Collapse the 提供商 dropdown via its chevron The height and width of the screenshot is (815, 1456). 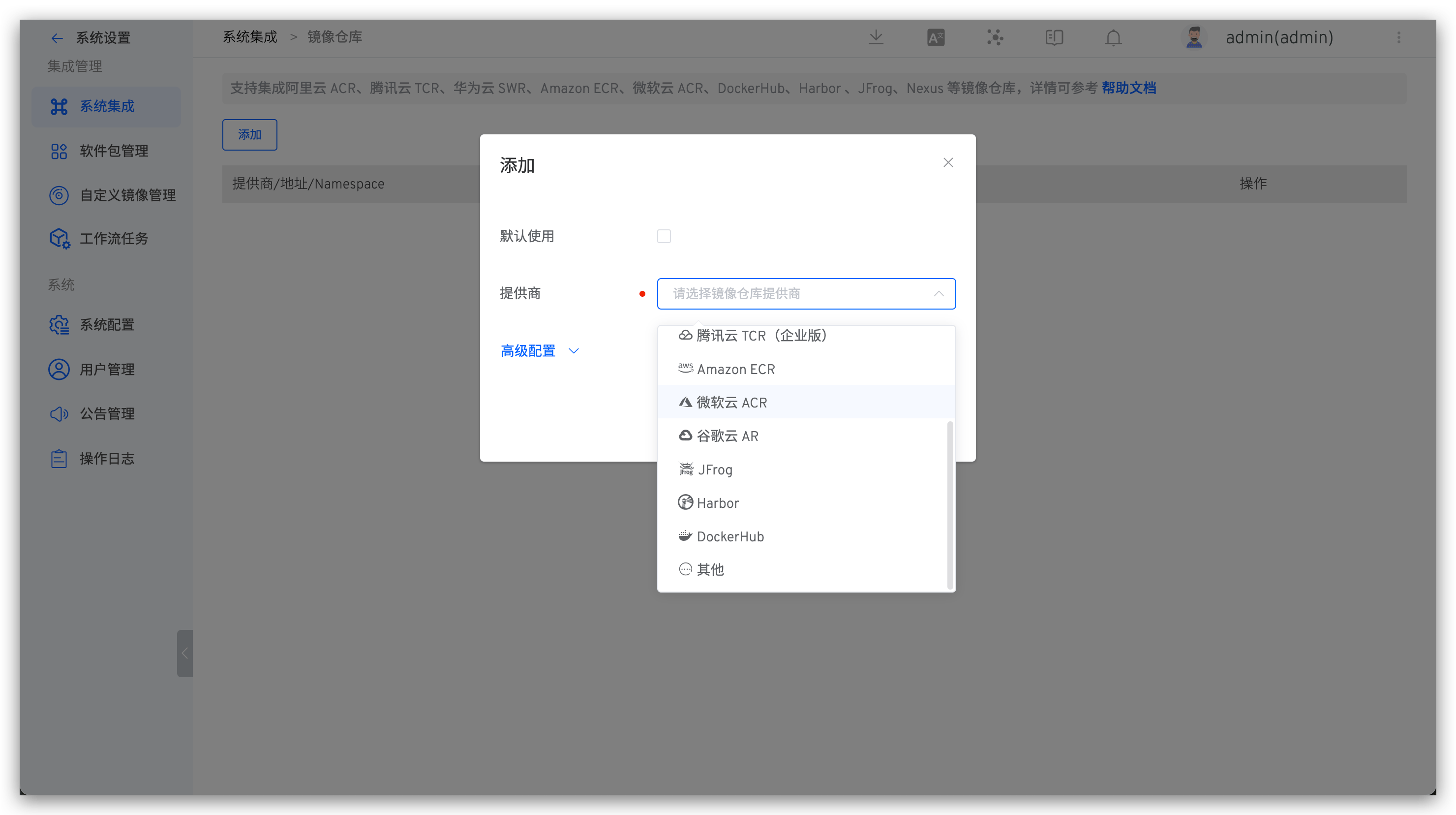(x=938, y=293)
